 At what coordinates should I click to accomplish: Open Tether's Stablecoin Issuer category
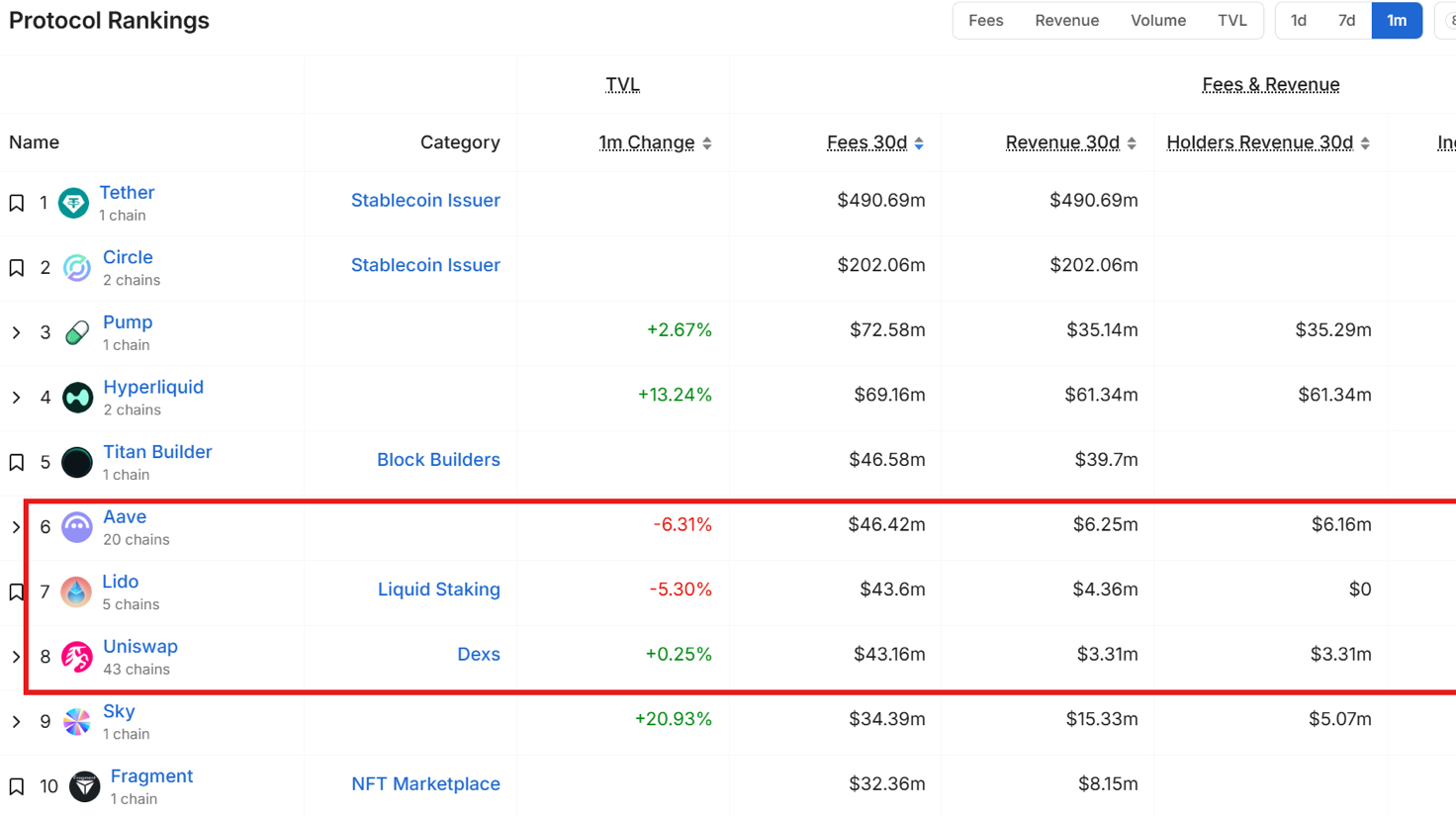pos(425,200)
